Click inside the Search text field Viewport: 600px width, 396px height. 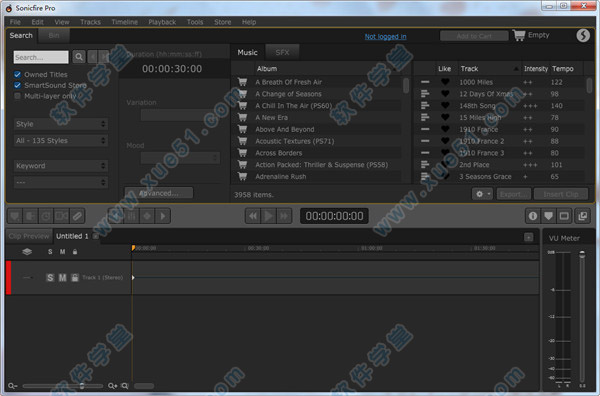tap(41, 57)
